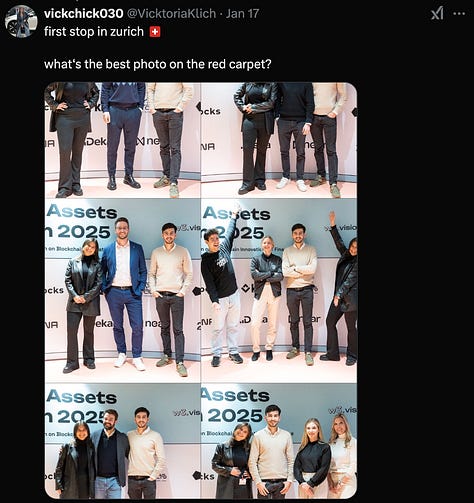Open the Grok xAI icon on the post

437,14
